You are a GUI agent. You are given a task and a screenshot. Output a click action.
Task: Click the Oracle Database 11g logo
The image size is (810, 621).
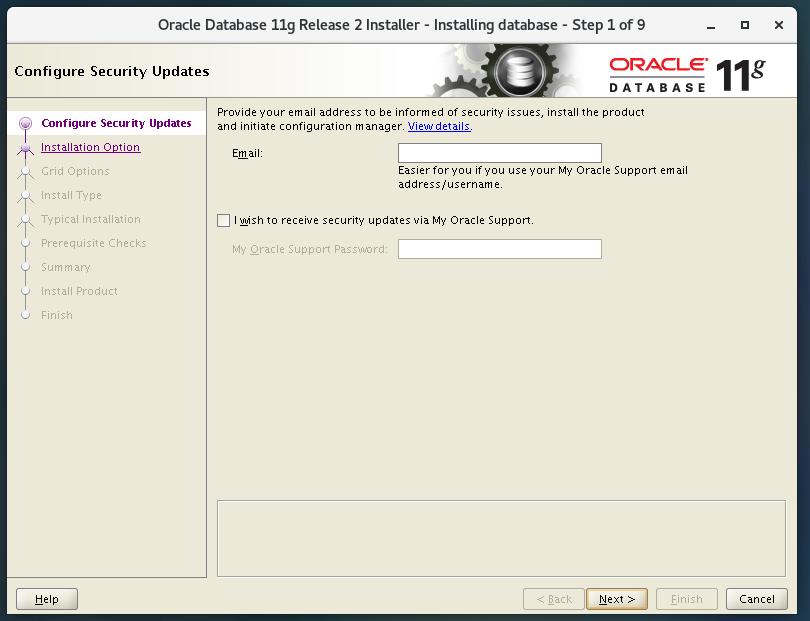(x=687, y=75)
